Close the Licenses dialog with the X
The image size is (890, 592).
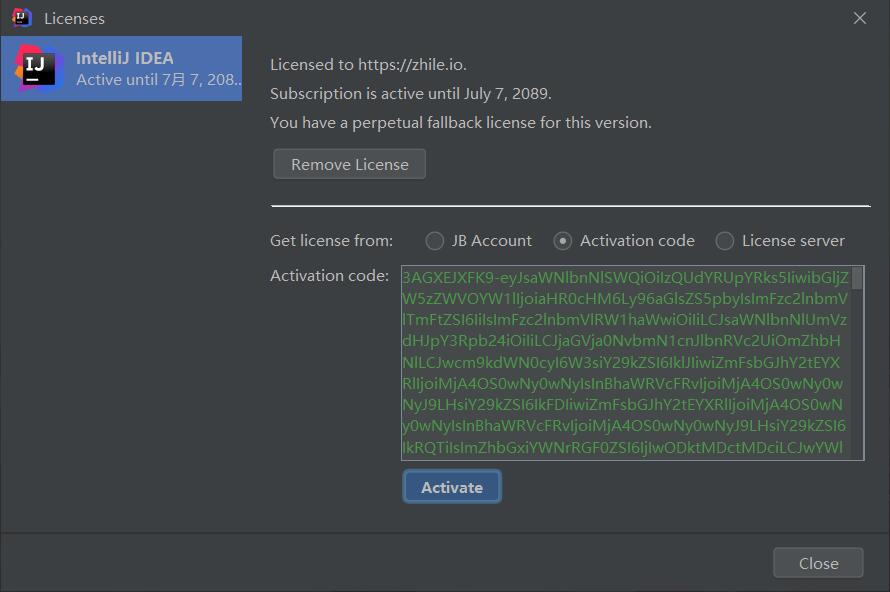coord(859,18)
